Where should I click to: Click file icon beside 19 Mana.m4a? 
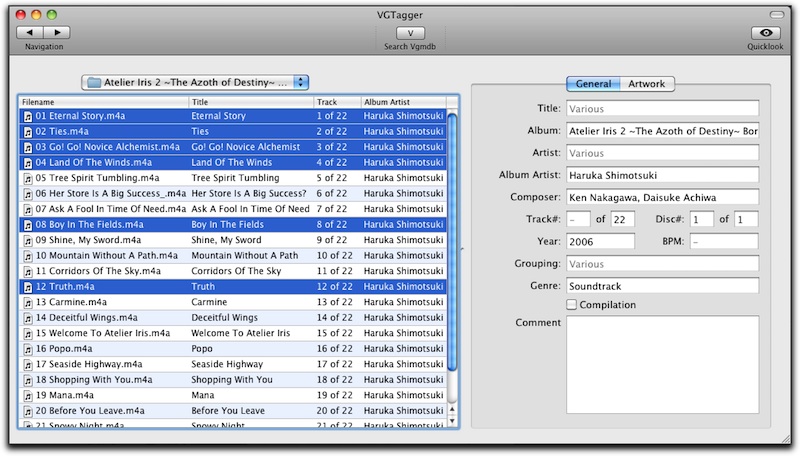28,396
